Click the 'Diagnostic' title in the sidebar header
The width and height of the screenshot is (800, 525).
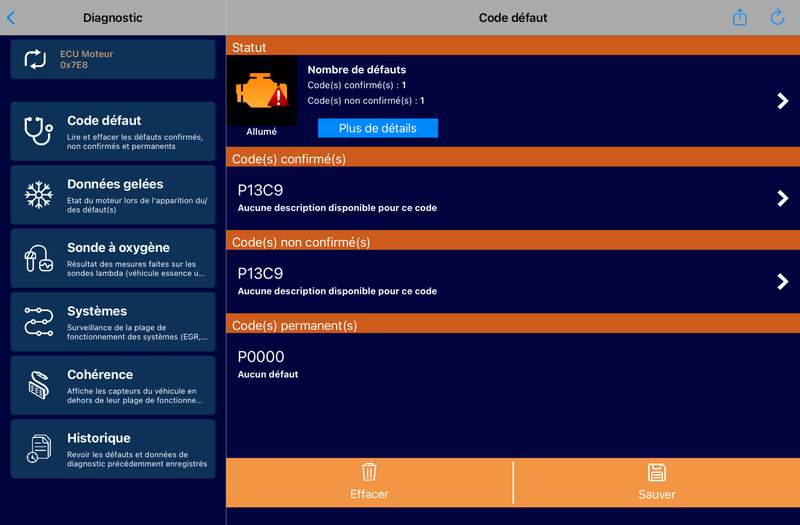click(x=113, y=18)
